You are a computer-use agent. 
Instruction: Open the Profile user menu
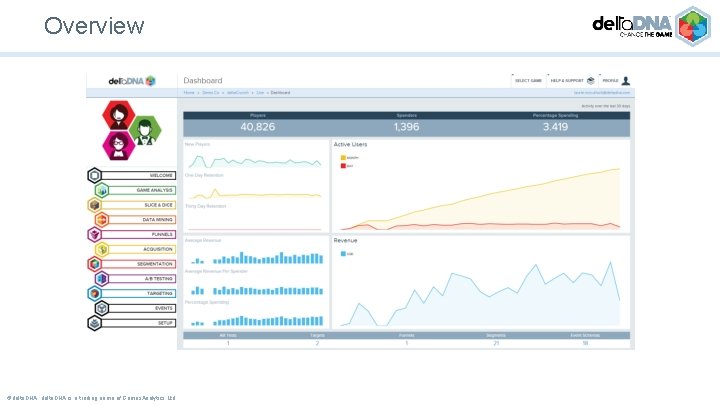616,81
